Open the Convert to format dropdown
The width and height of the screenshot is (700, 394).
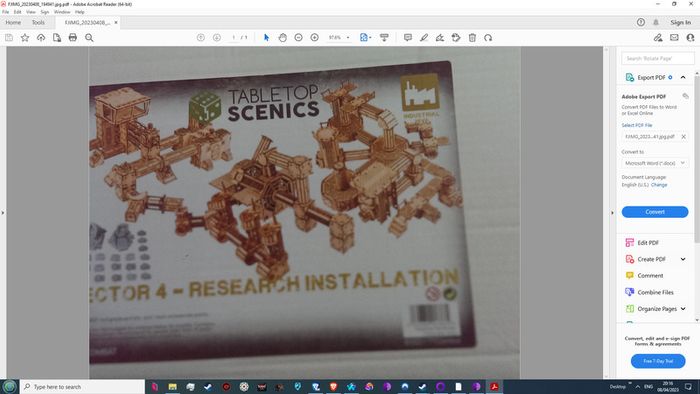654,163
